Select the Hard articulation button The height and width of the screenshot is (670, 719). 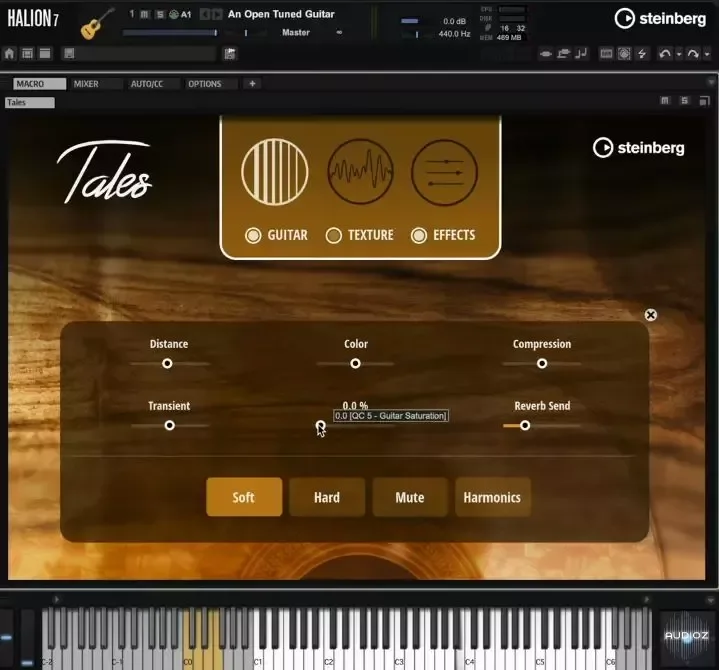tap(327, 497)
